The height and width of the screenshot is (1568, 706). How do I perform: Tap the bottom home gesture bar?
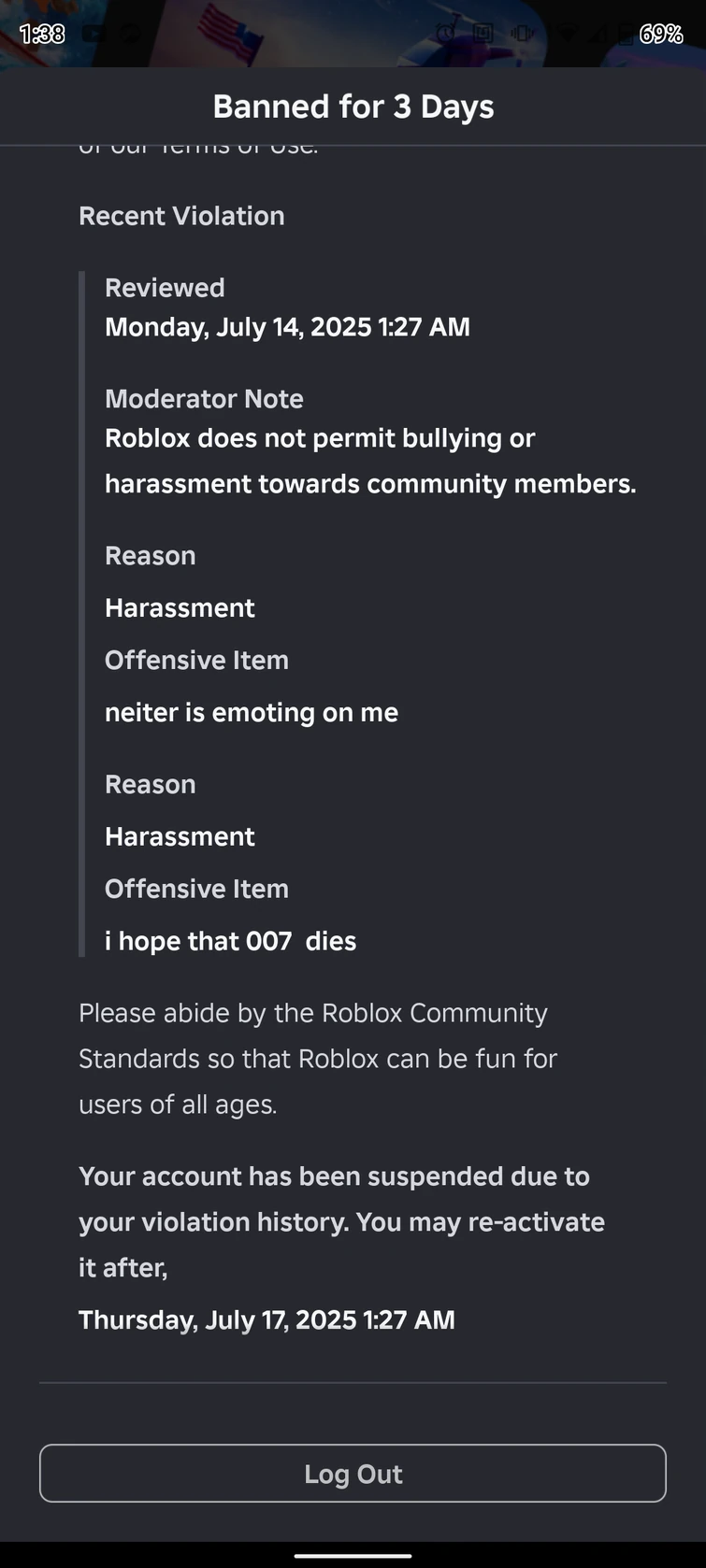point(353,1556)
